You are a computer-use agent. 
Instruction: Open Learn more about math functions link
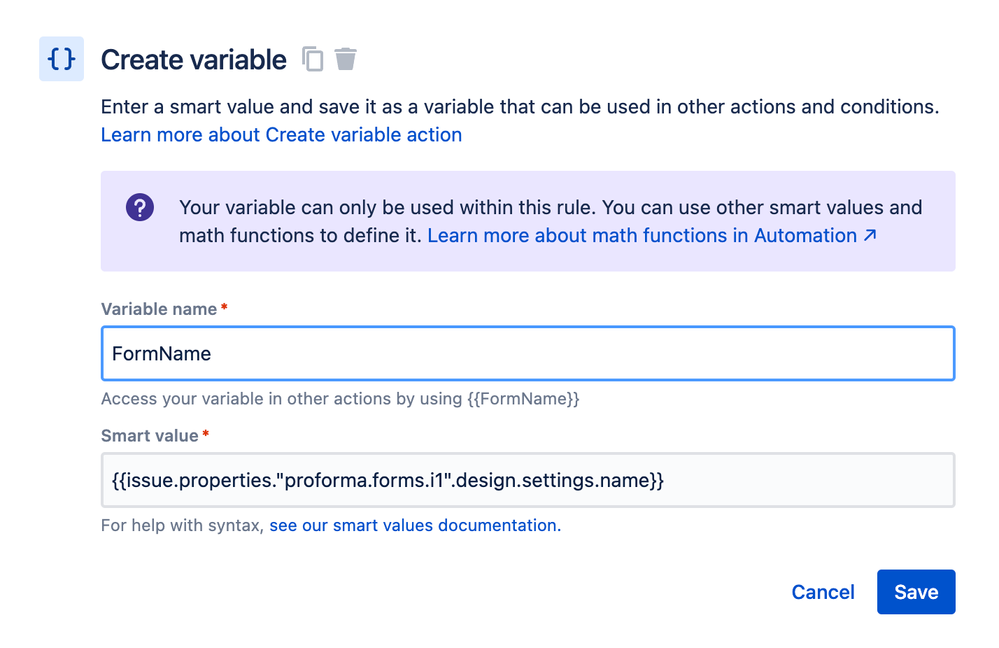(642, 236)
